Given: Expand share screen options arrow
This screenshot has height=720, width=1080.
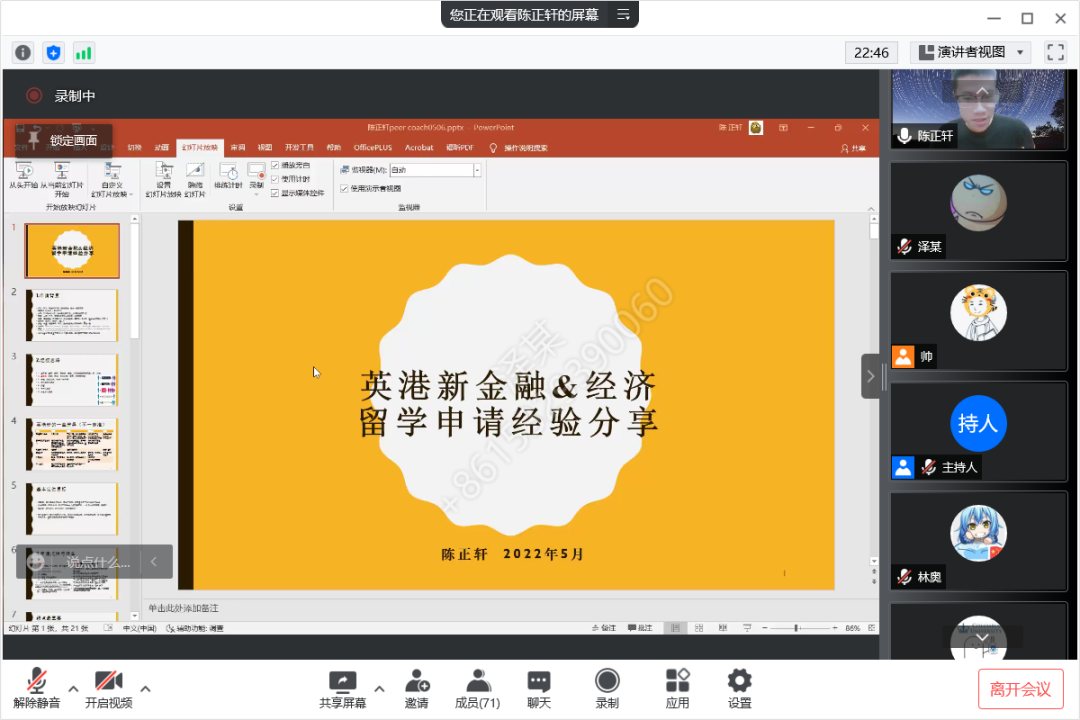Looking at the screenshot, I should [379, 688].
